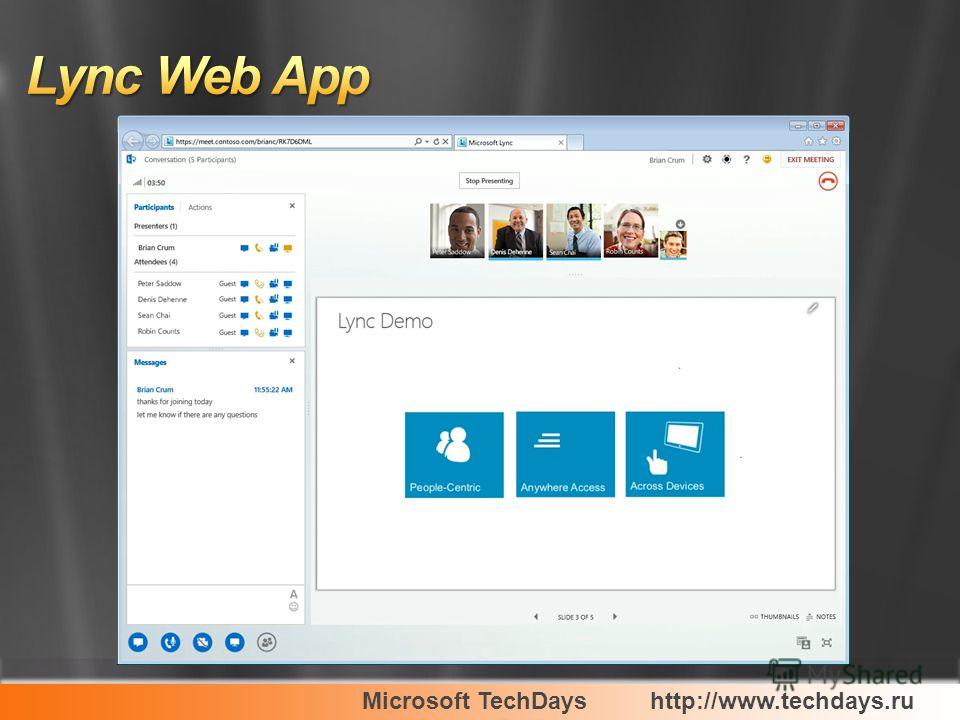Click the 03:50 call timer
Screen dimensions: 960x720
pos(156,182)
